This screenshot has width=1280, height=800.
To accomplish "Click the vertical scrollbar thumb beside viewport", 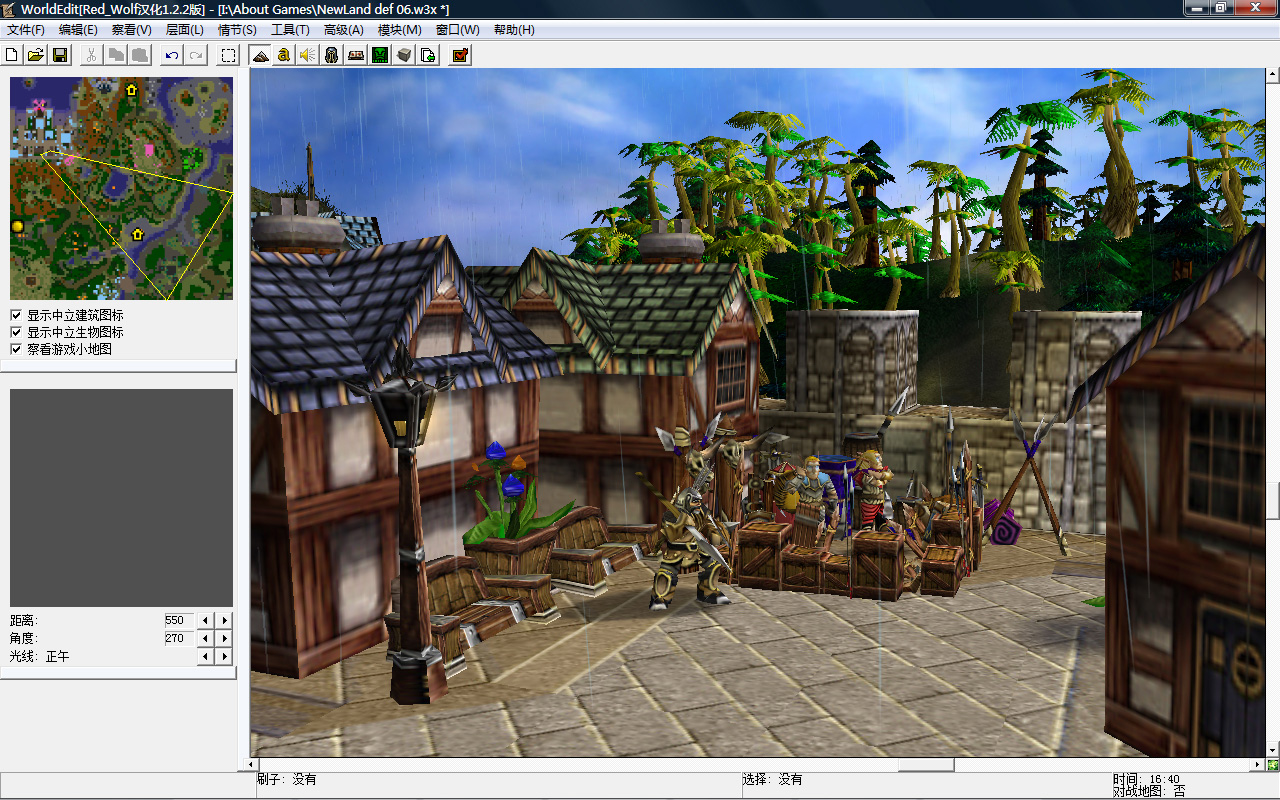I will (1272, 500).
